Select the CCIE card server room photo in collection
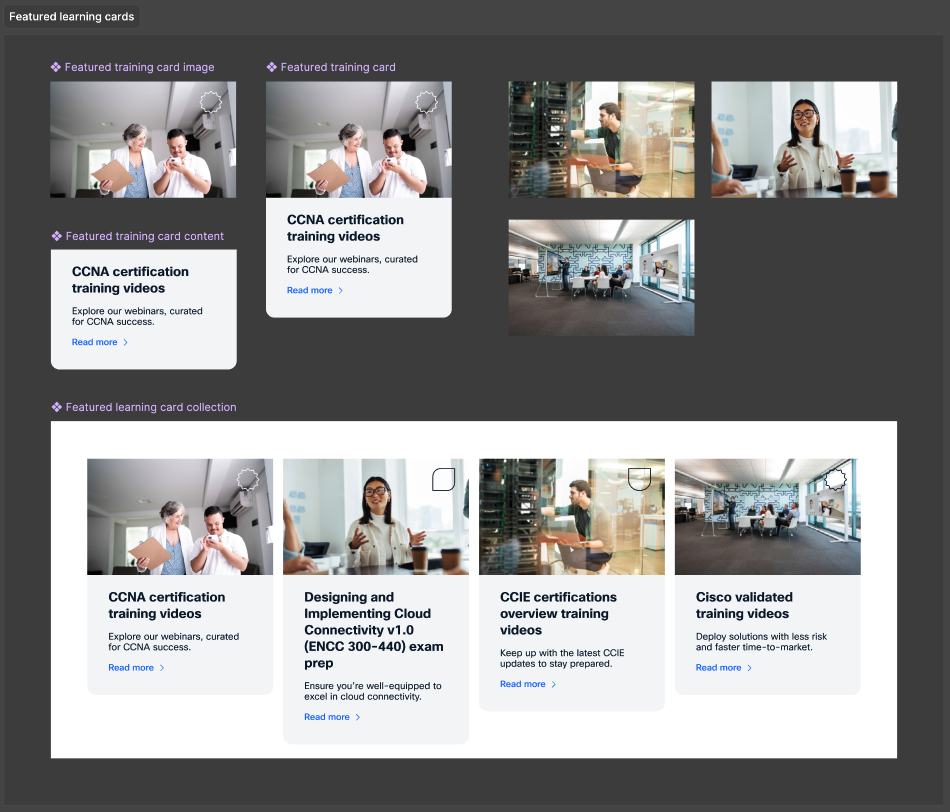The image size is (950, 812). (572, 517)
